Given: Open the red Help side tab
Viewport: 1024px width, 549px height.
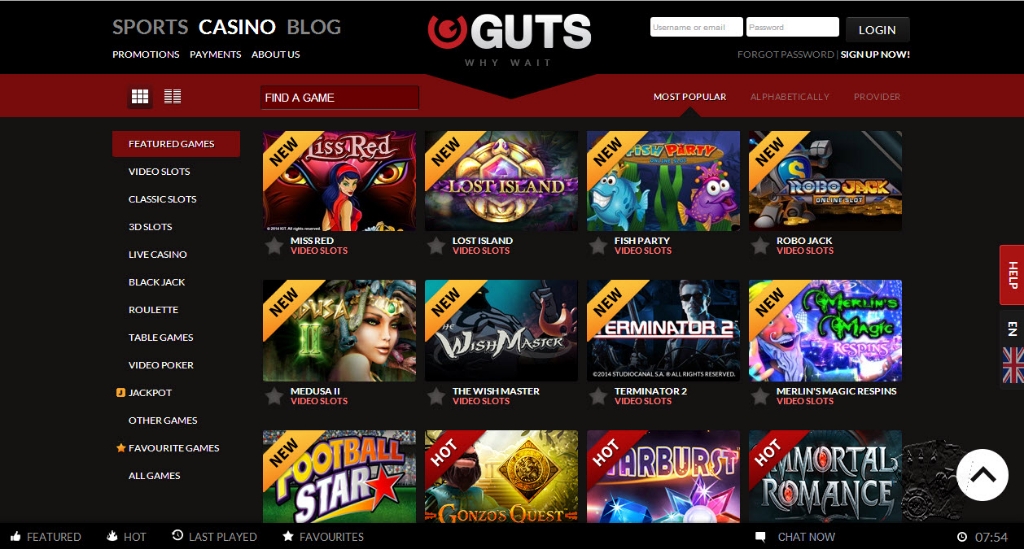Looking at the screenshot, I should click(1012, 275).
